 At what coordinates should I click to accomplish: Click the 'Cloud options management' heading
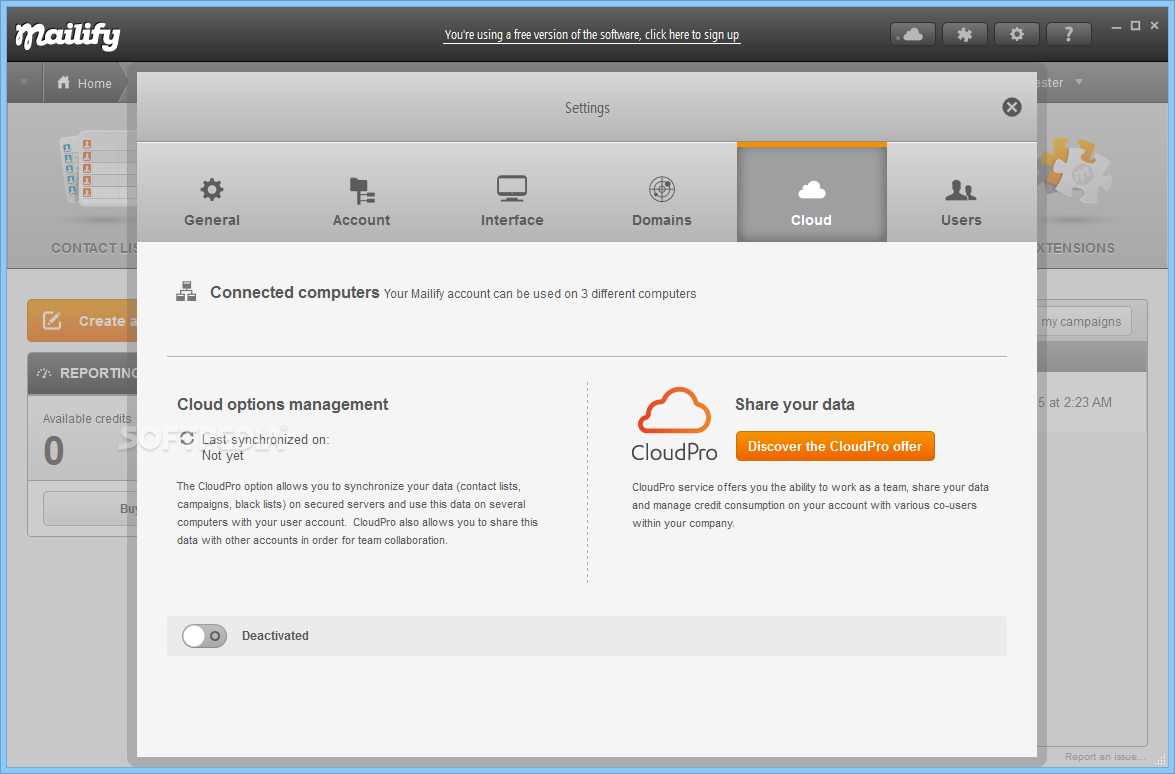click(x=283, y=405)
